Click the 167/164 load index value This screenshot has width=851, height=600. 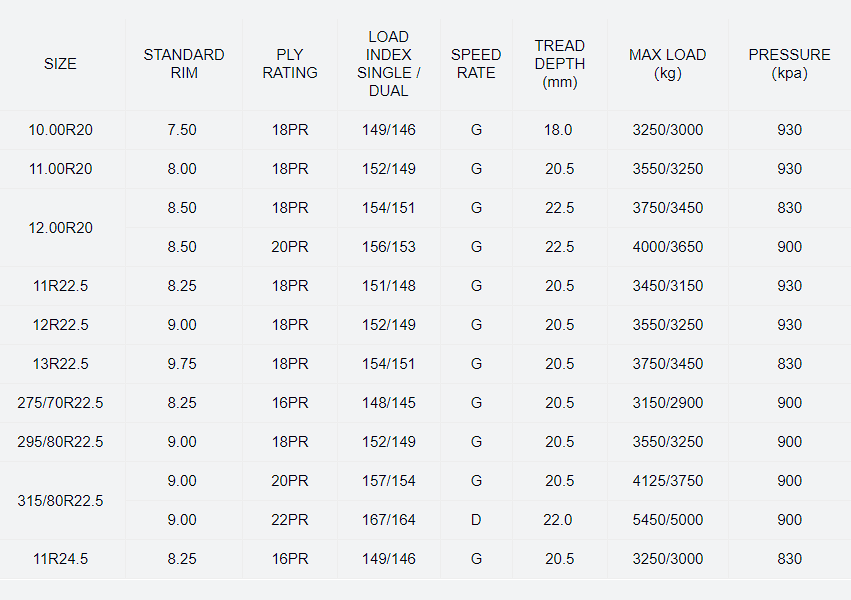(x=389, y=520)
